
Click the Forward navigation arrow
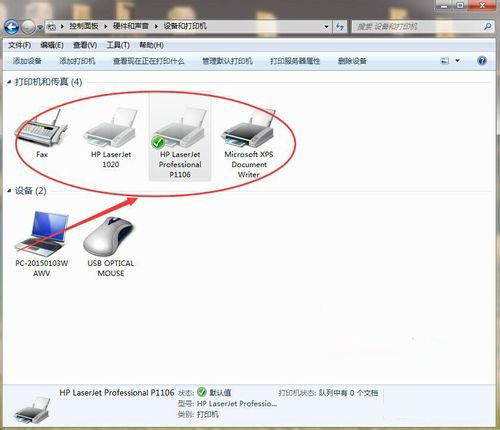[x=28, y=27]
